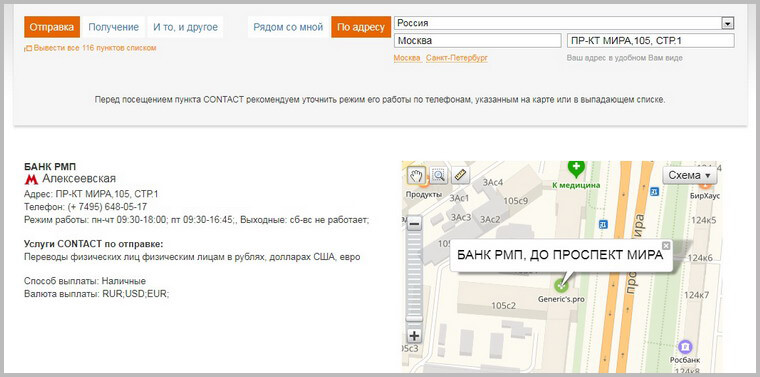Click building label 124к7 on map
Viewport: 760px width, 377px height.
697,295
